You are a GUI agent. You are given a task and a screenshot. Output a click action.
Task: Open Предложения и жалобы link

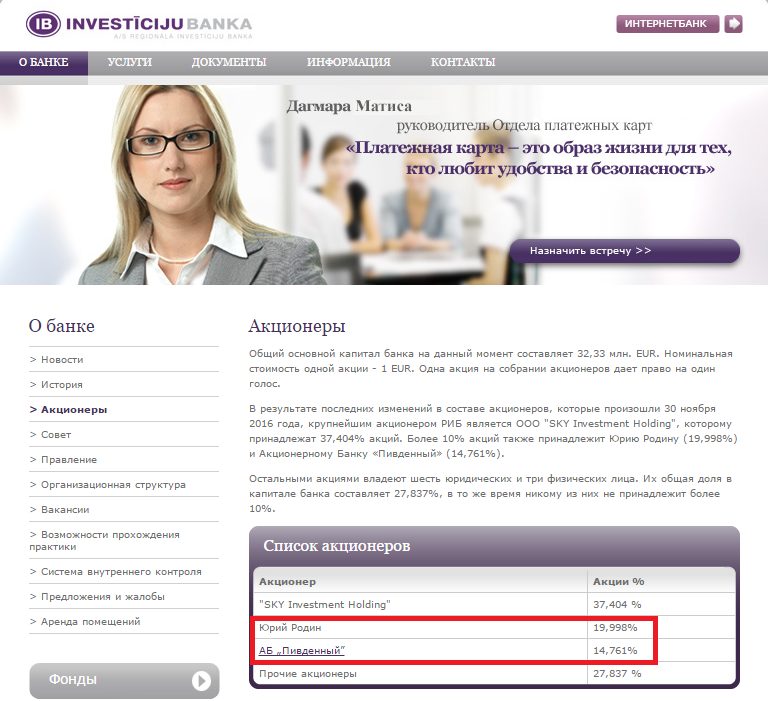click(102, 597)
